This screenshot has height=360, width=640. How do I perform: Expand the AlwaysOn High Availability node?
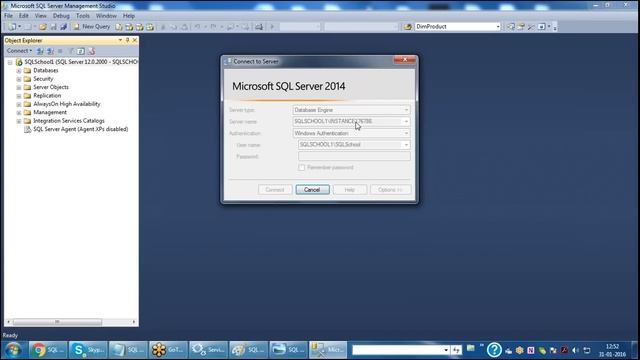(19, 104)
